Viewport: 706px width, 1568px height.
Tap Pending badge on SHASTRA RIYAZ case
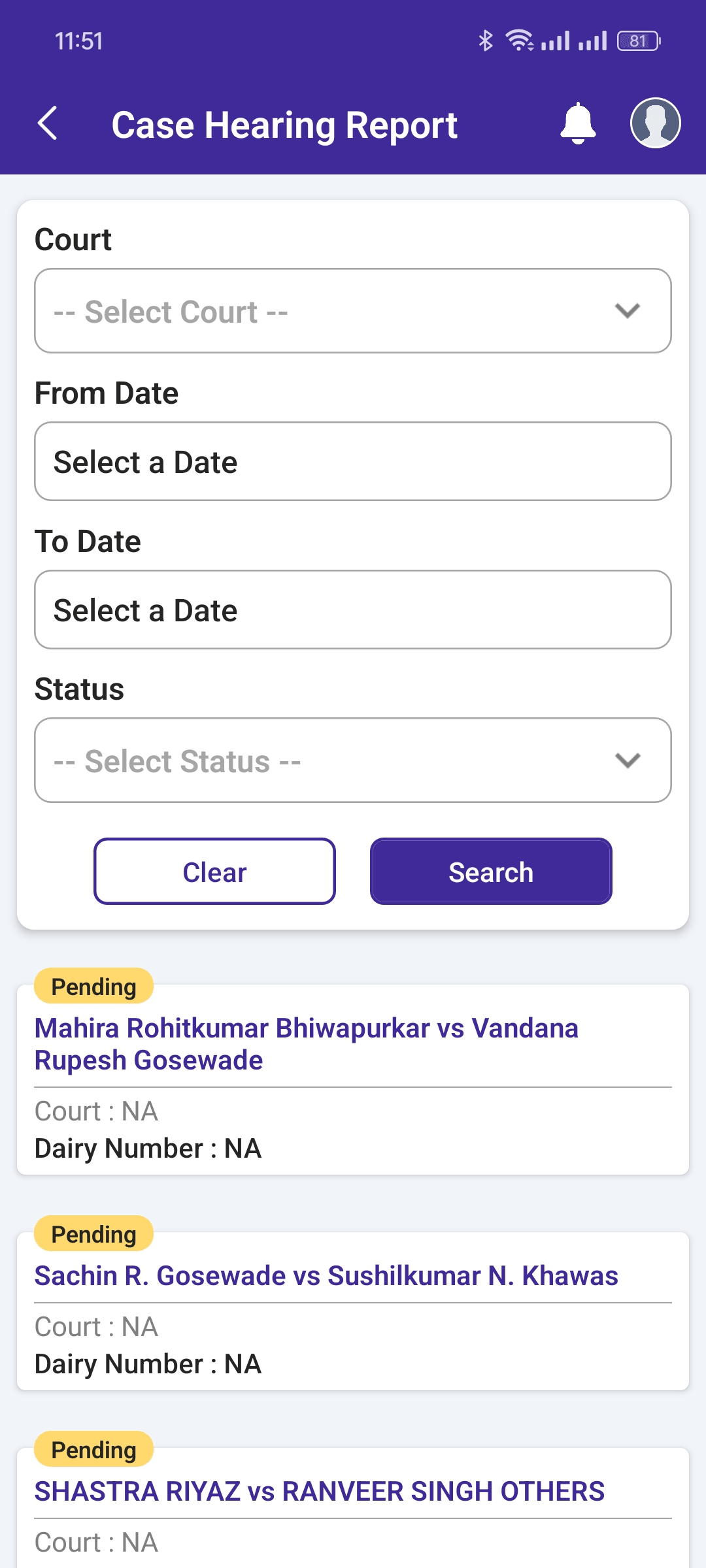point(93,1450)
